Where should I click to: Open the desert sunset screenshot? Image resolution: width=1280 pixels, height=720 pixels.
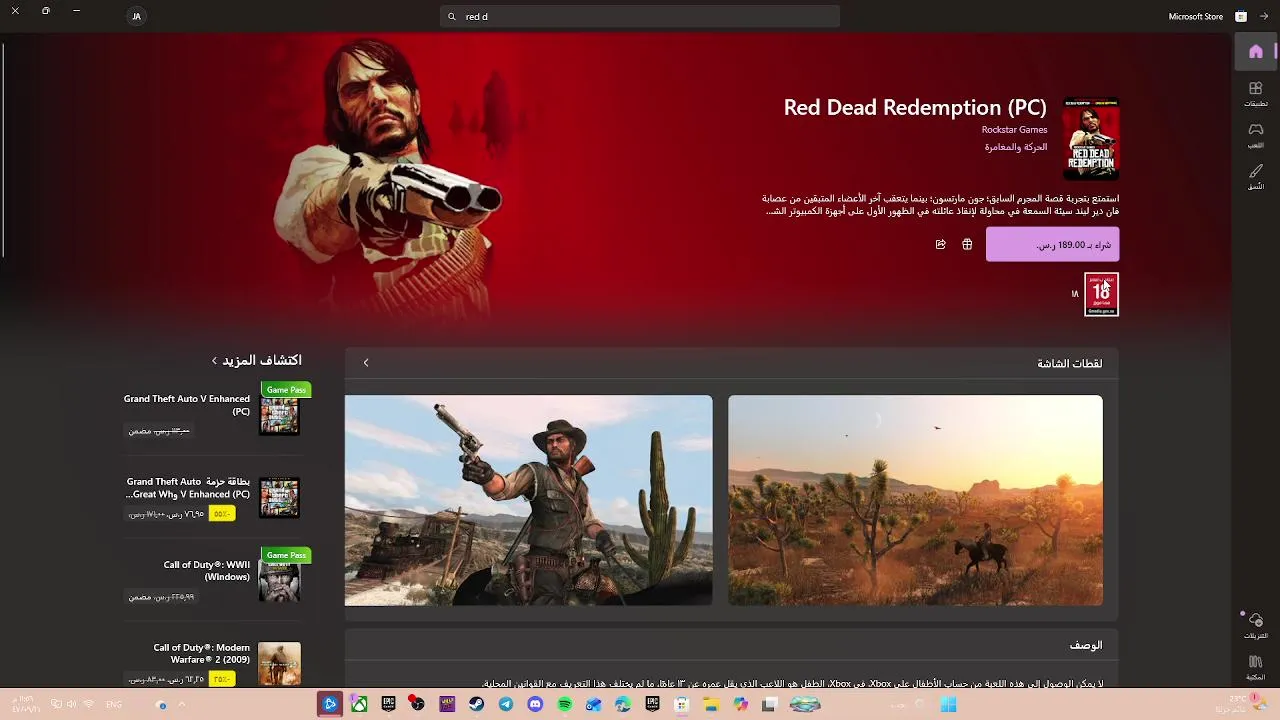915,500
